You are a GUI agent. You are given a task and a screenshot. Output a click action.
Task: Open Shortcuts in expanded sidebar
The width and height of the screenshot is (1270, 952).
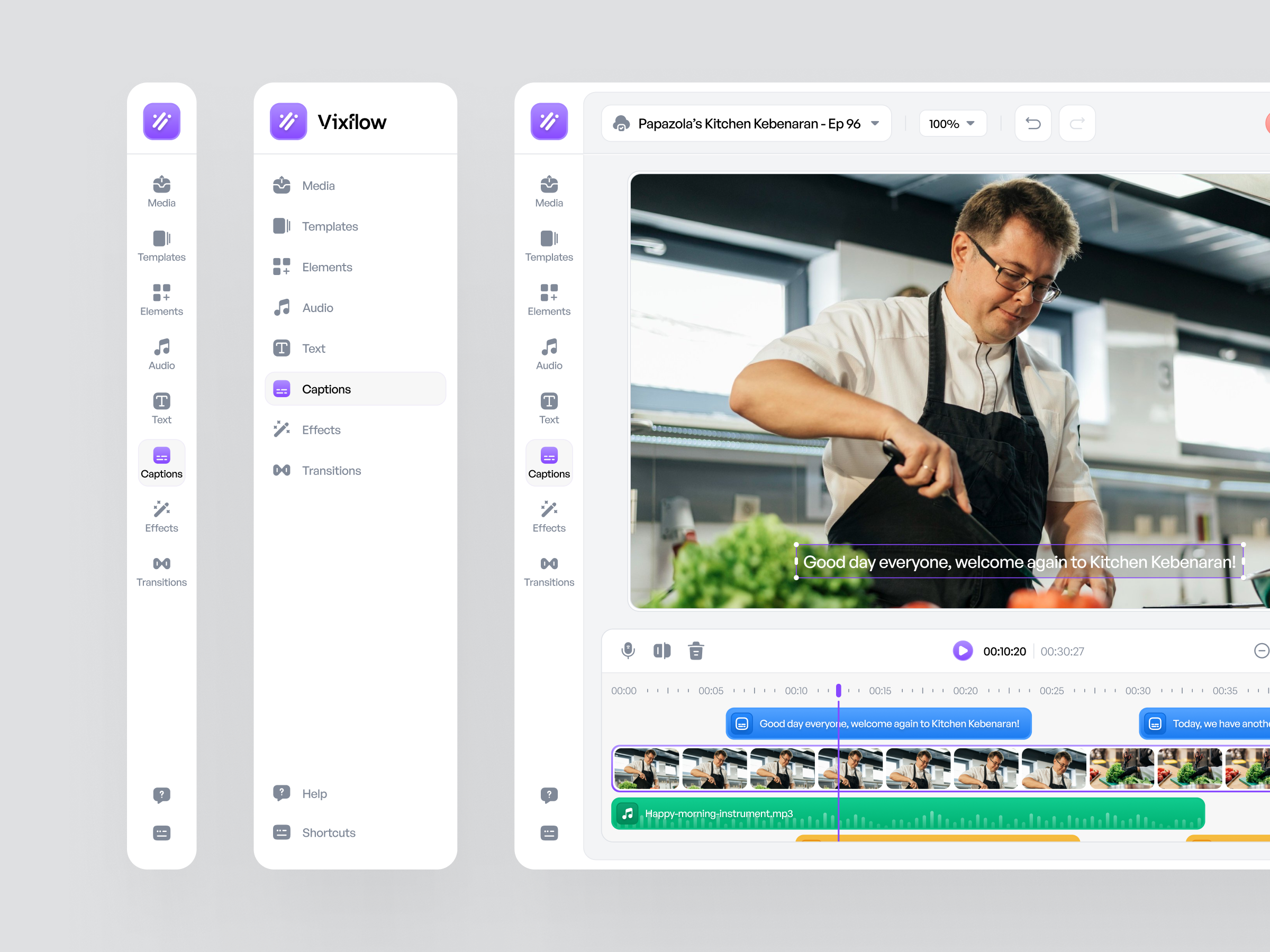329,832
